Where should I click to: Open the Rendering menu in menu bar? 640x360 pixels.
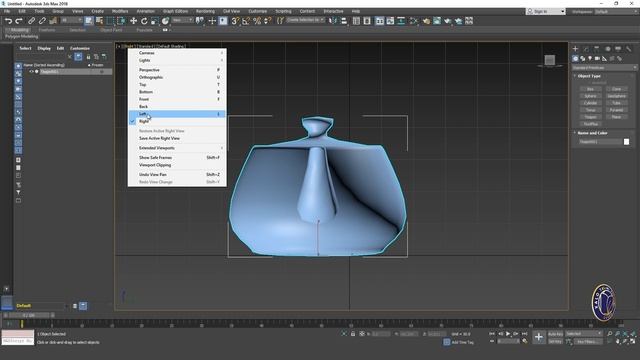click(205, 11)
